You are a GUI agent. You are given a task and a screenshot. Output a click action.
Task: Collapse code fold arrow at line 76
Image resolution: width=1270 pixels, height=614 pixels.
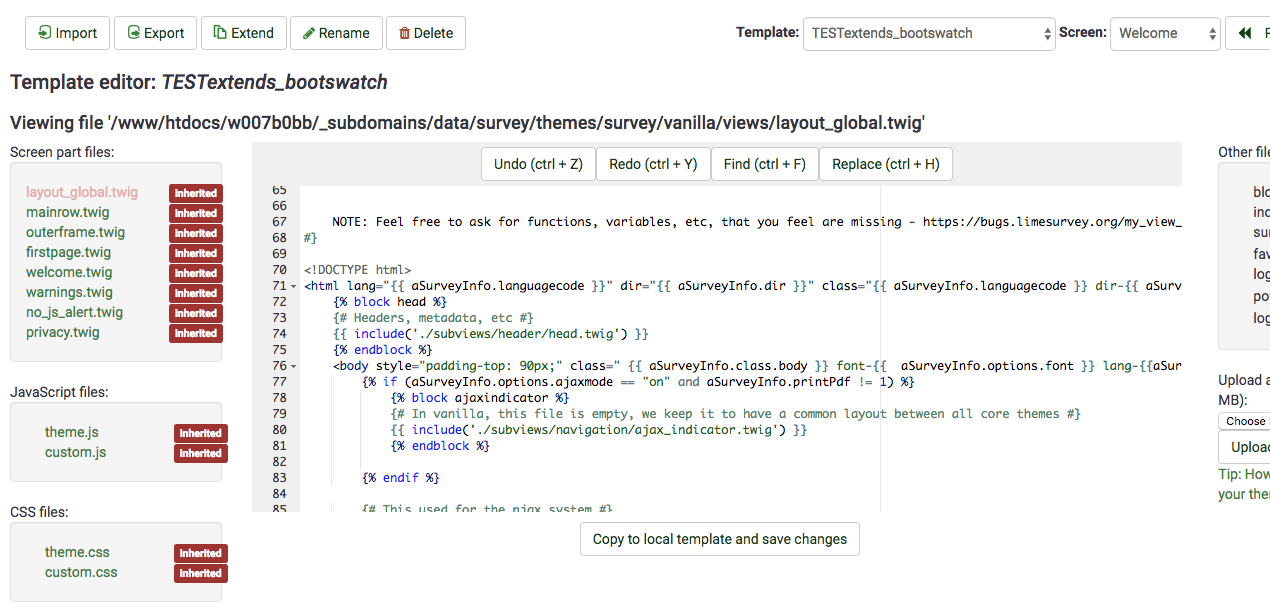[293, 366]
